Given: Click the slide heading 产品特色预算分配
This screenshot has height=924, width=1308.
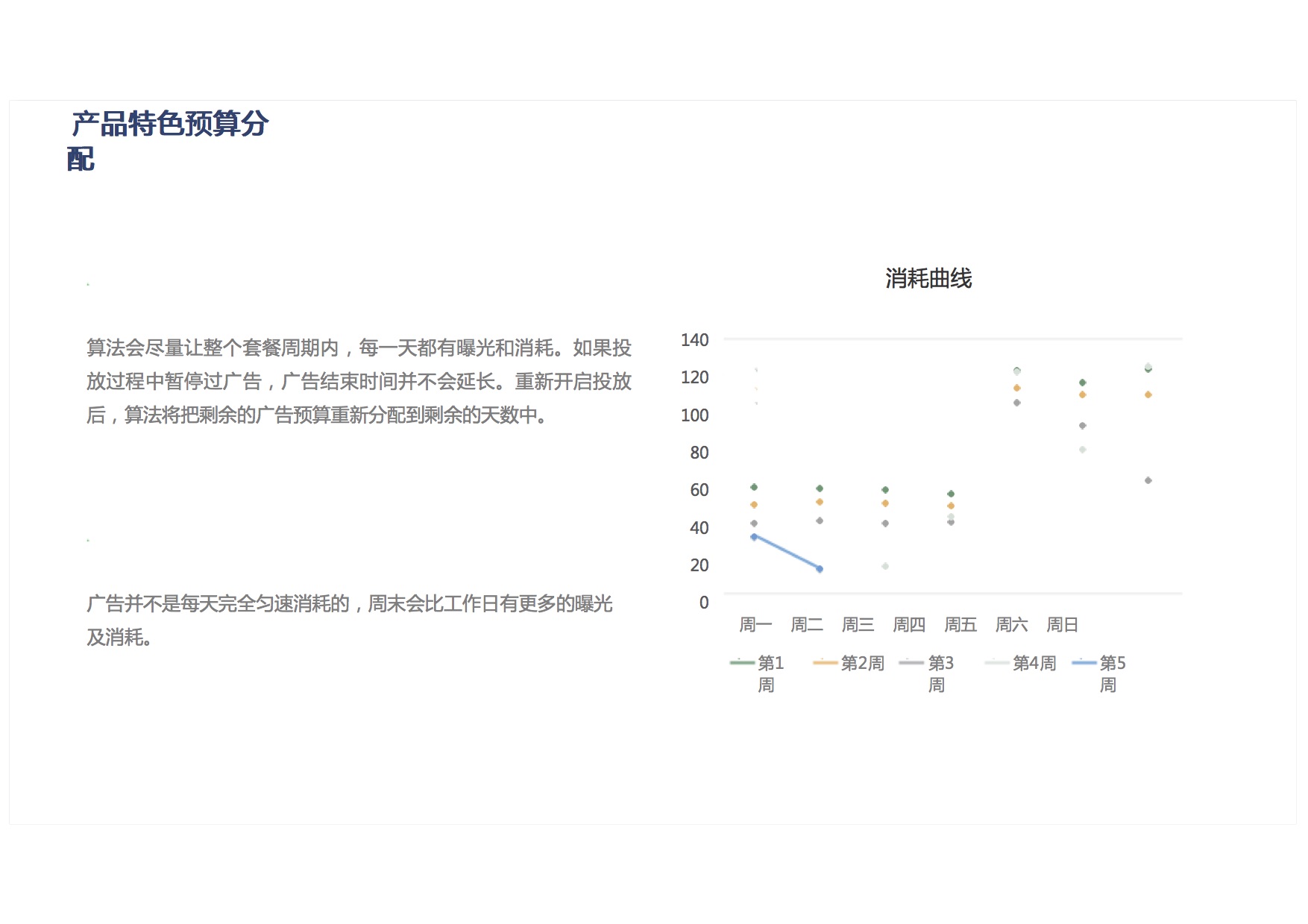Looking at the screenshot, I should point(169,140).
